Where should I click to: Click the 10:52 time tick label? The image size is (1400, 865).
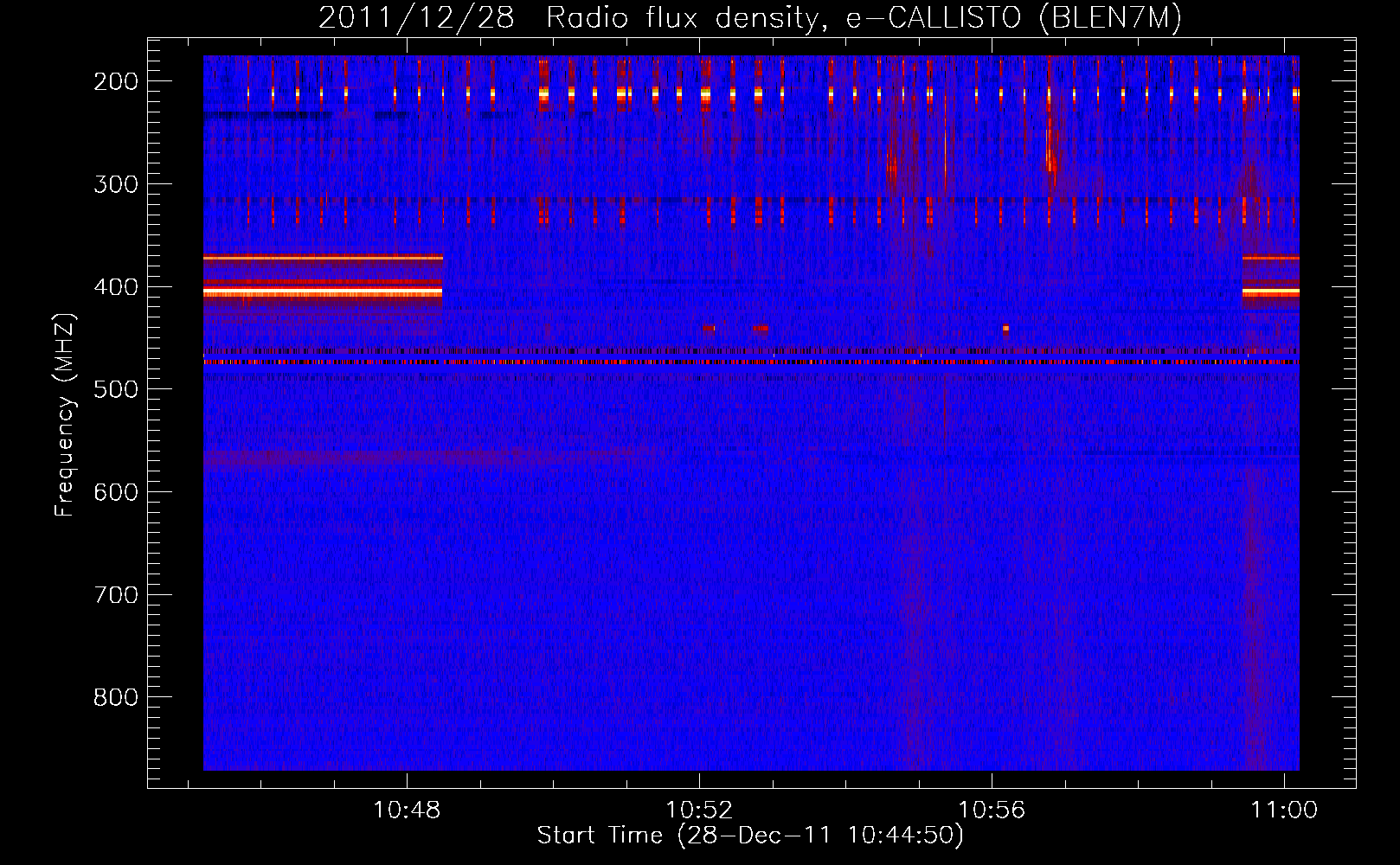click(699, 810)
